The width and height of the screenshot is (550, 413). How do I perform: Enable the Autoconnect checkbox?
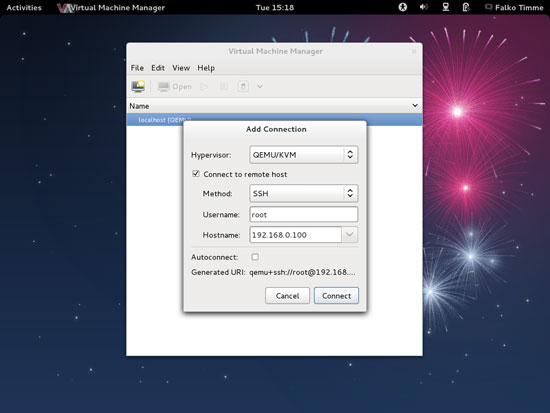[x=255, y=257]
